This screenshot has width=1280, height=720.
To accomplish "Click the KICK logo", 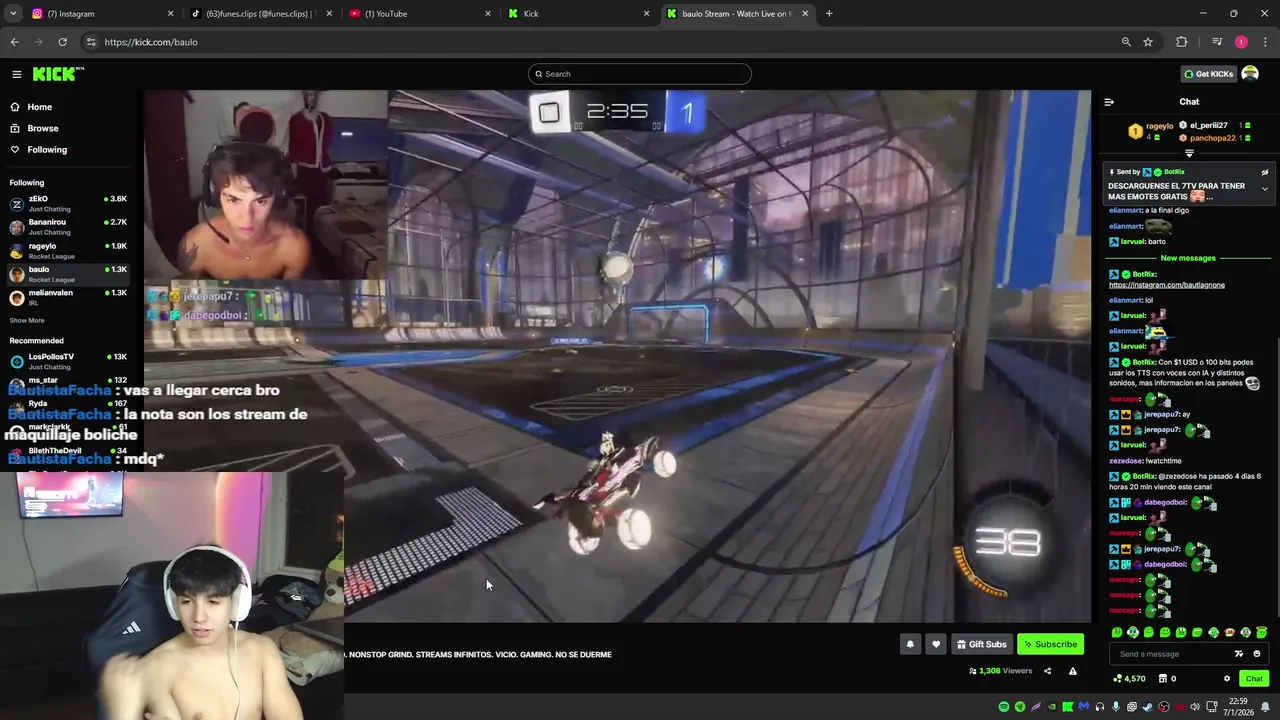I will [58, 74].
